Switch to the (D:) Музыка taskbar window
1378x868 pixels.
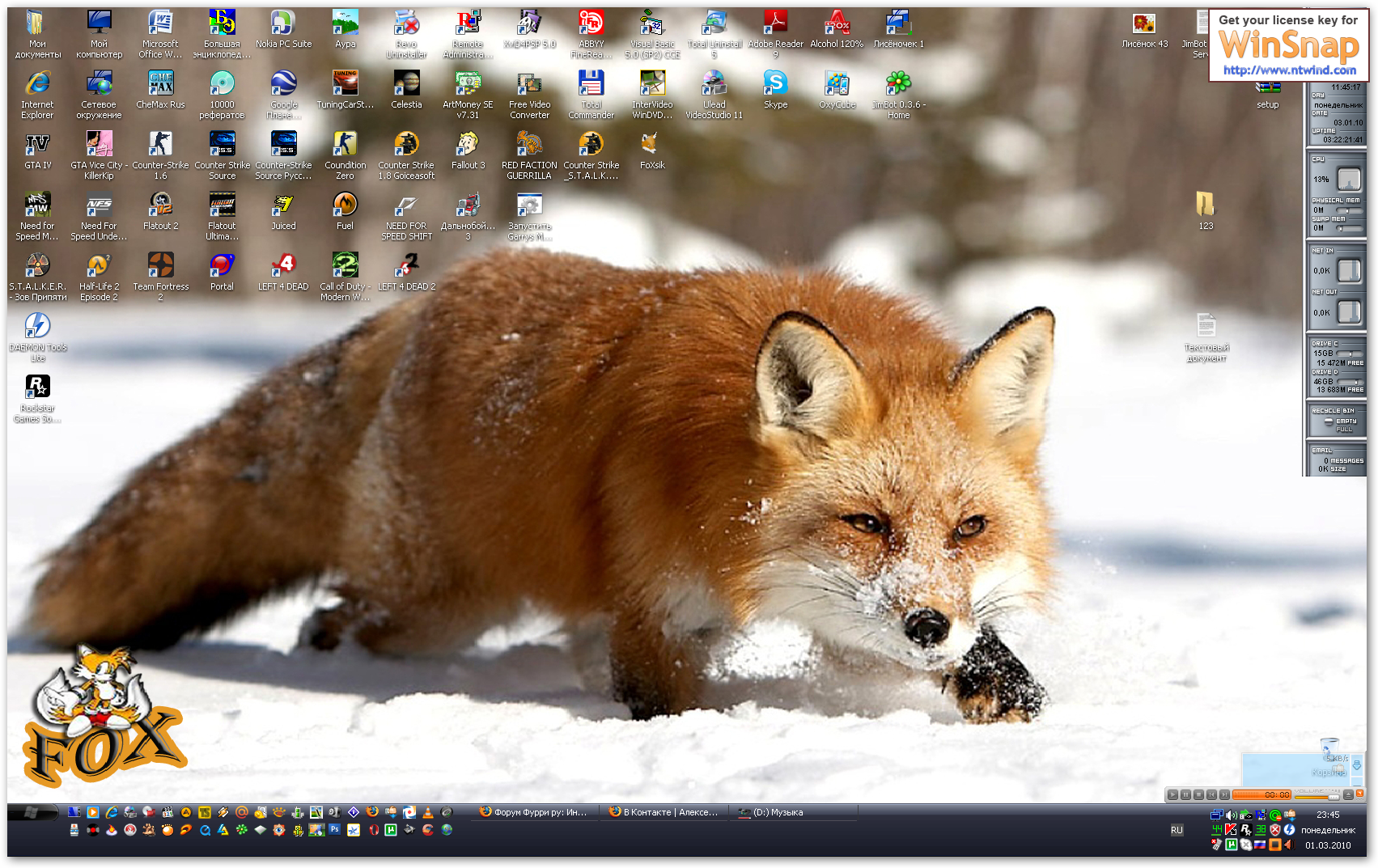pos(777,812)
